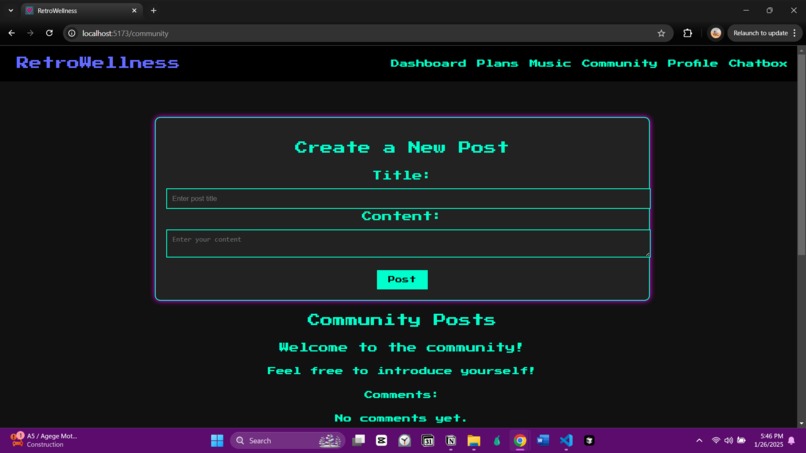Viewport: 806px width, 453px height.
Task: Close the RetroWellness tab
Action: click(x=134, y=10)
